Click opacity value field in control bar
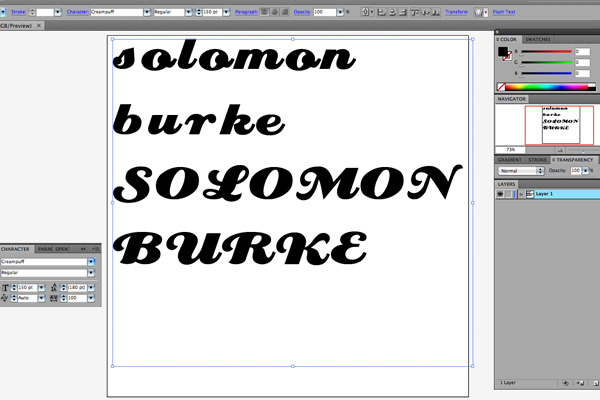The height and width of the screenshot is (400, 600). (324, 12)
